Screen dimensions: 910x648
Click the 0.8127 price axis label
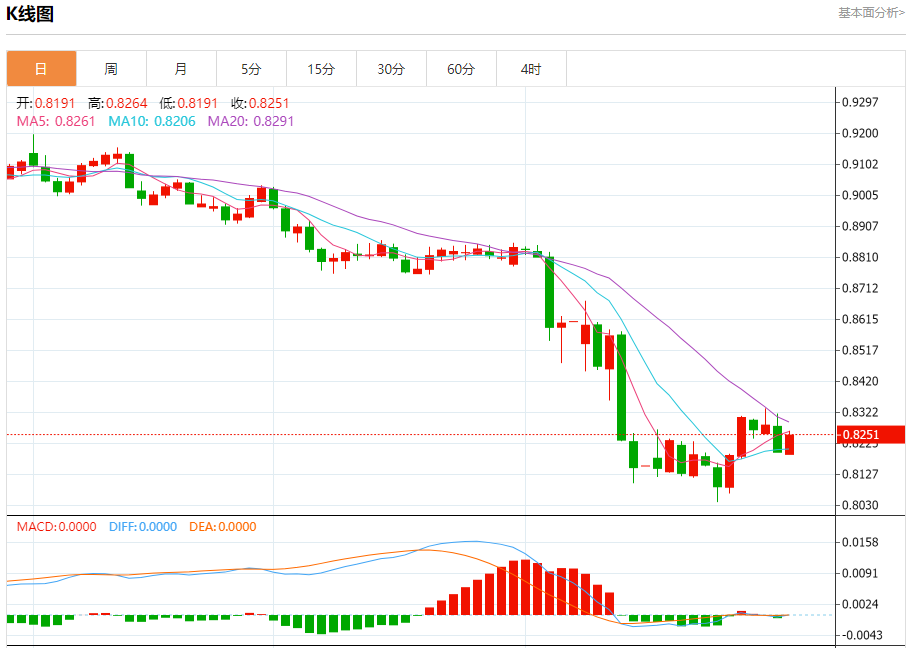click(861, 474)
